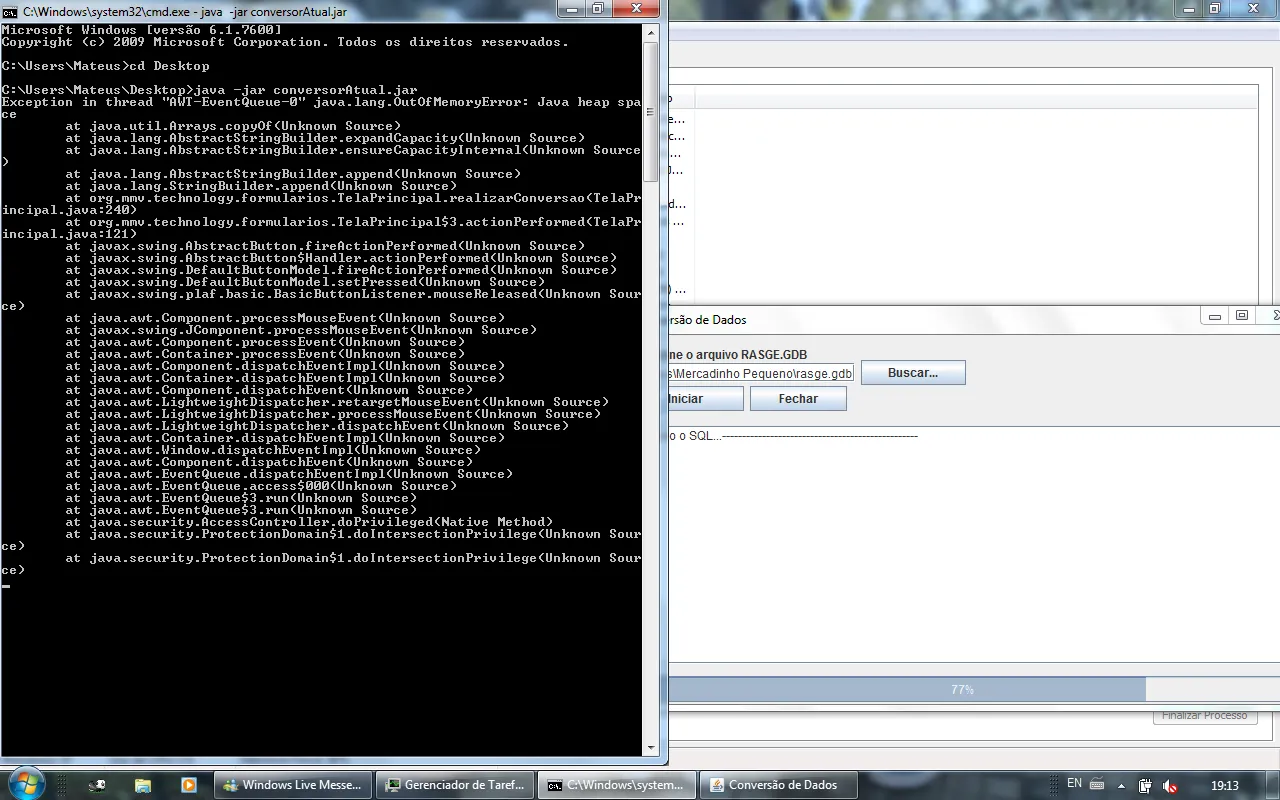Maximize the Conversão de Dados window
Screen dimensions: 1280x800
point(1242,316)
